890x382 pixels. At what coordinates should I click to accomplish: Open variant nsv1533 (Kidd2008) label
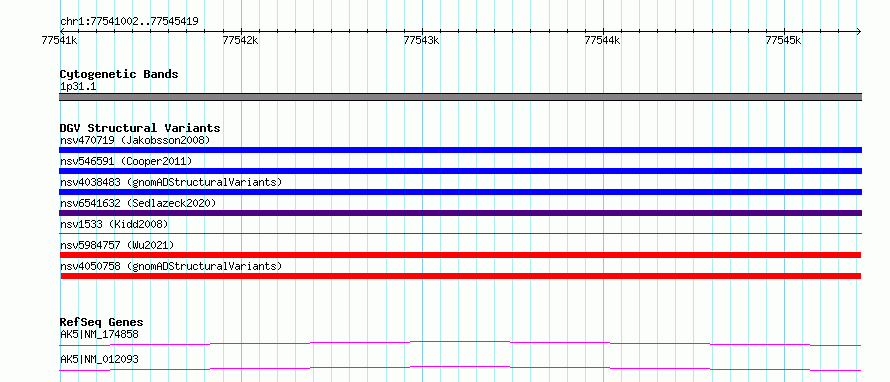coord(114,224)
